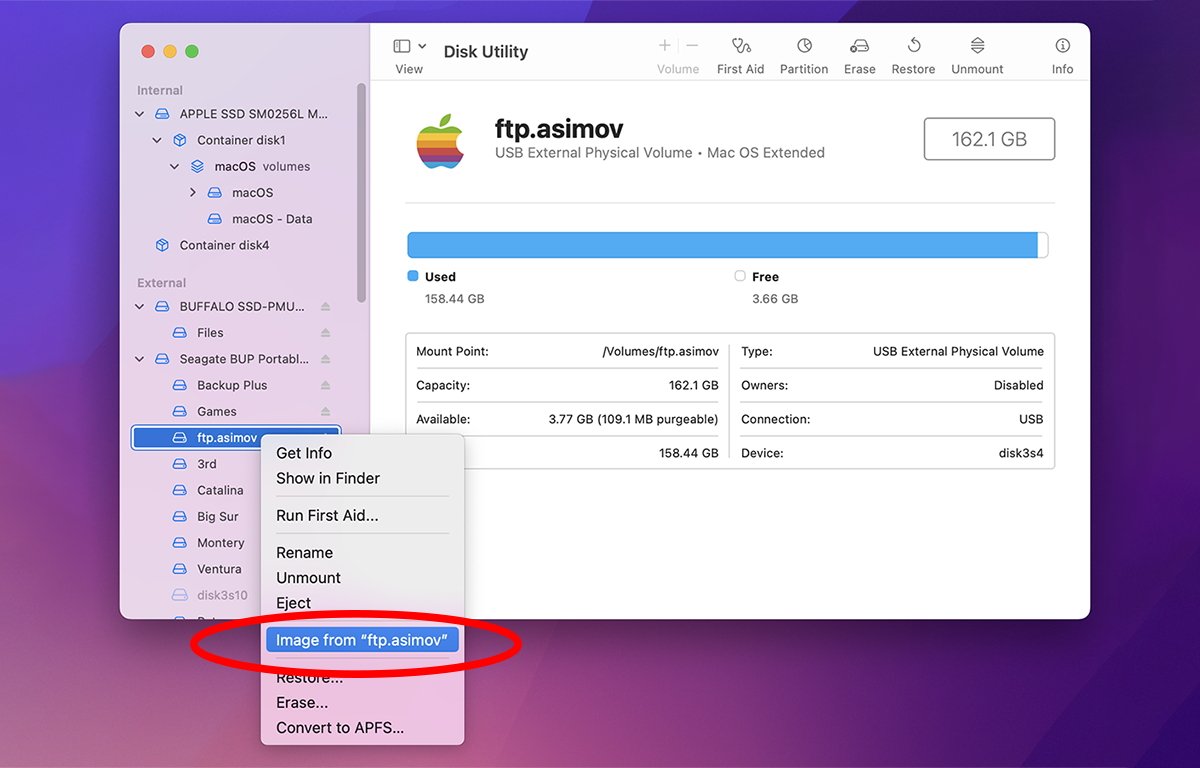Select the 3rd volume
Image resolution: width=1200 pixels, height=768 pixels.
tap(207, 464)
